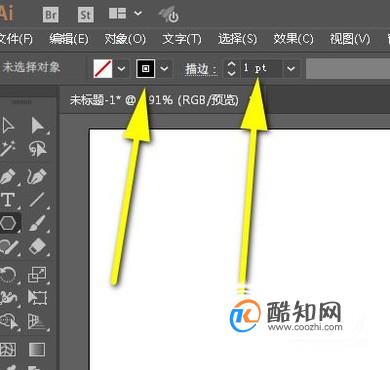Image resolution: width=390 pixels, height=370 pixels.
Task: Select the Magic Wand tool
Action: point(7,149)
